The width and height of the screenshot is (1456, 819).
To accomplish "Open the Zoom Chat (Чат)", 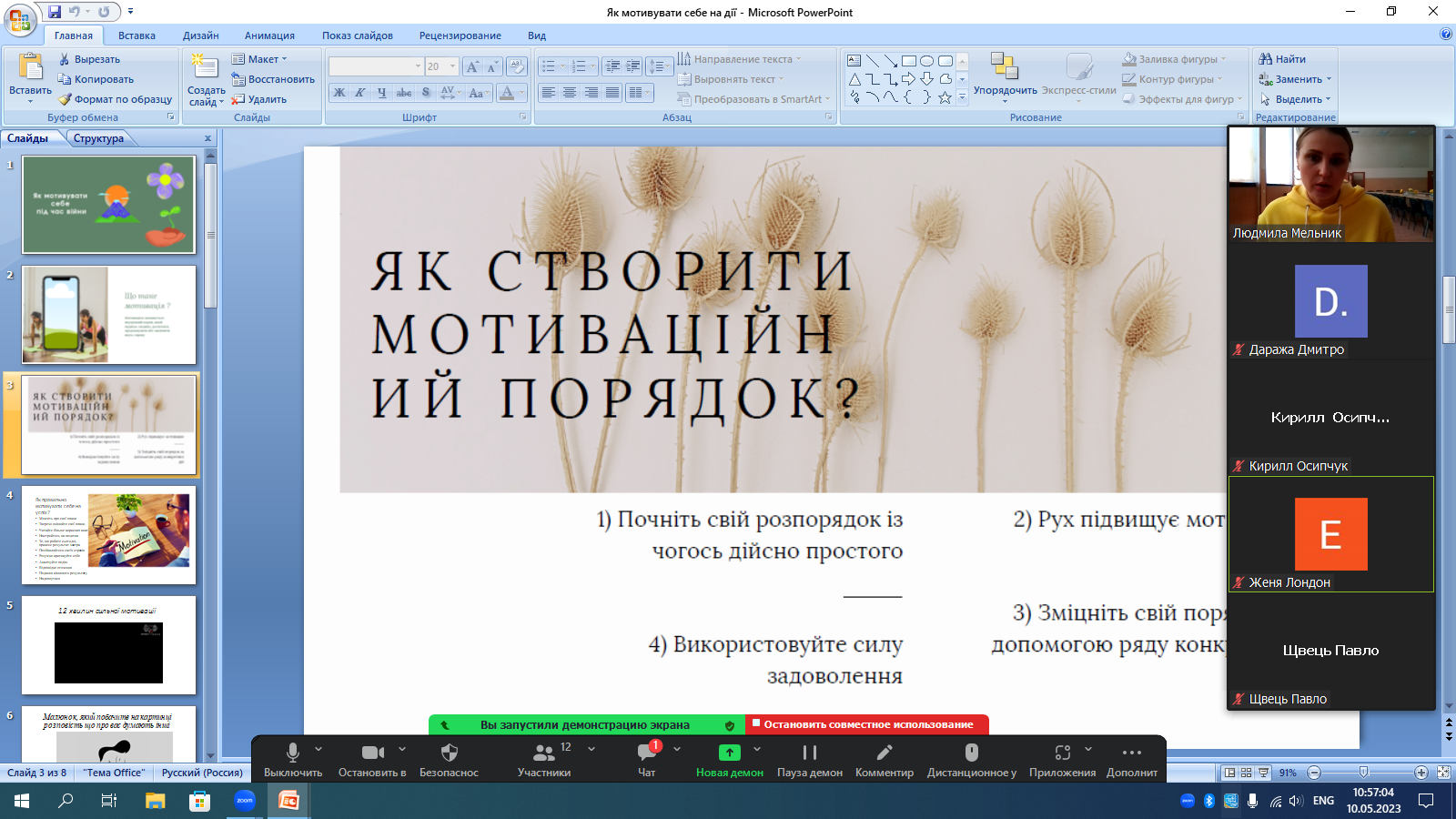I will pos(647,760).
